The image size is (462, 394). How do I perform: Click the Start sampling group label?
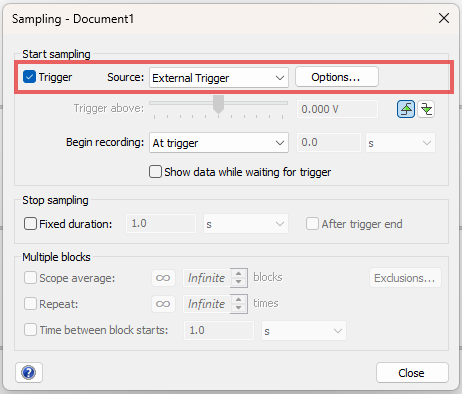[56, 54]
